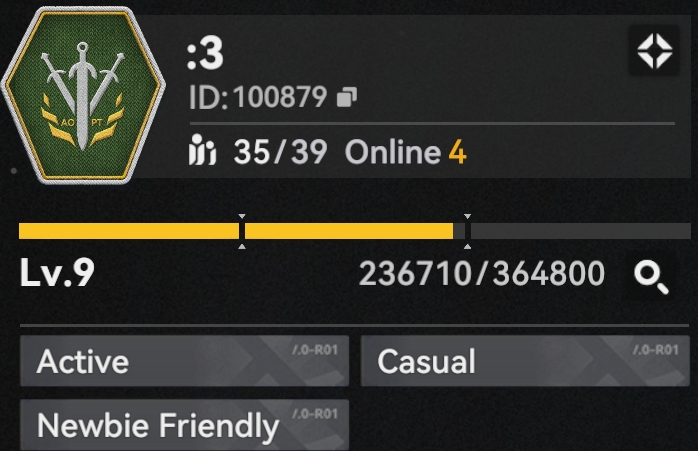Select the Casual tag
The width and height of the screenshot is (698, 451).
pos(525,361)
